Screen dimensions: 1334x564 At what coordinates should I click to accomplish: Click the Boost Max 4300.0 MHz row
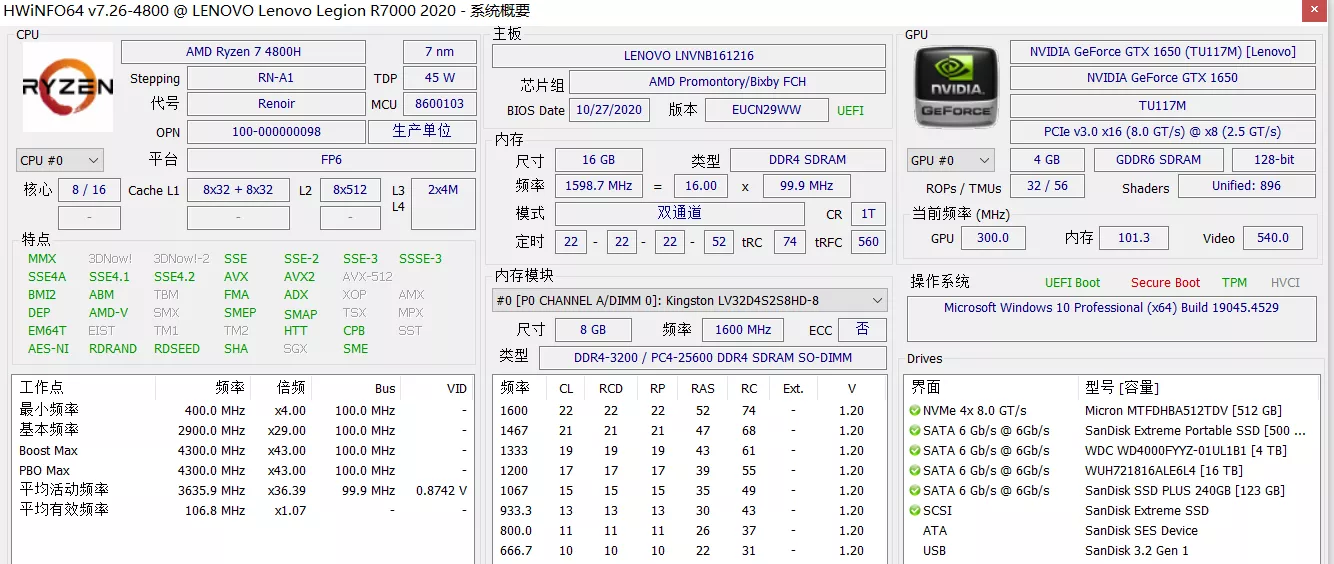[x=242, y=451]
